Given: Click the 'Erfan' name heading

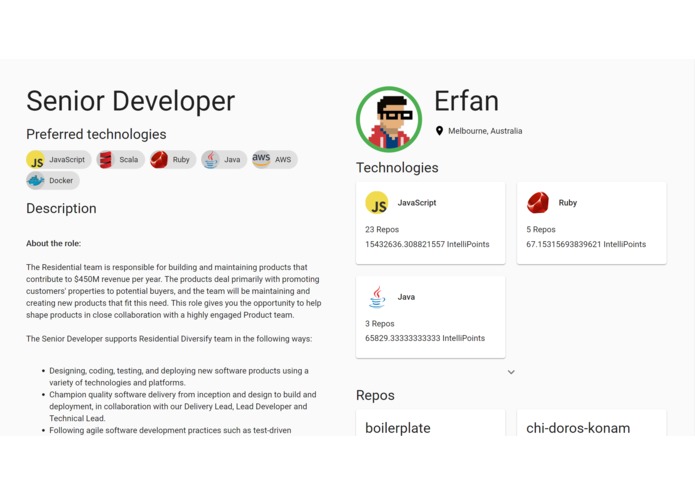Looking at the screenshot, I should tap(467, 101).
